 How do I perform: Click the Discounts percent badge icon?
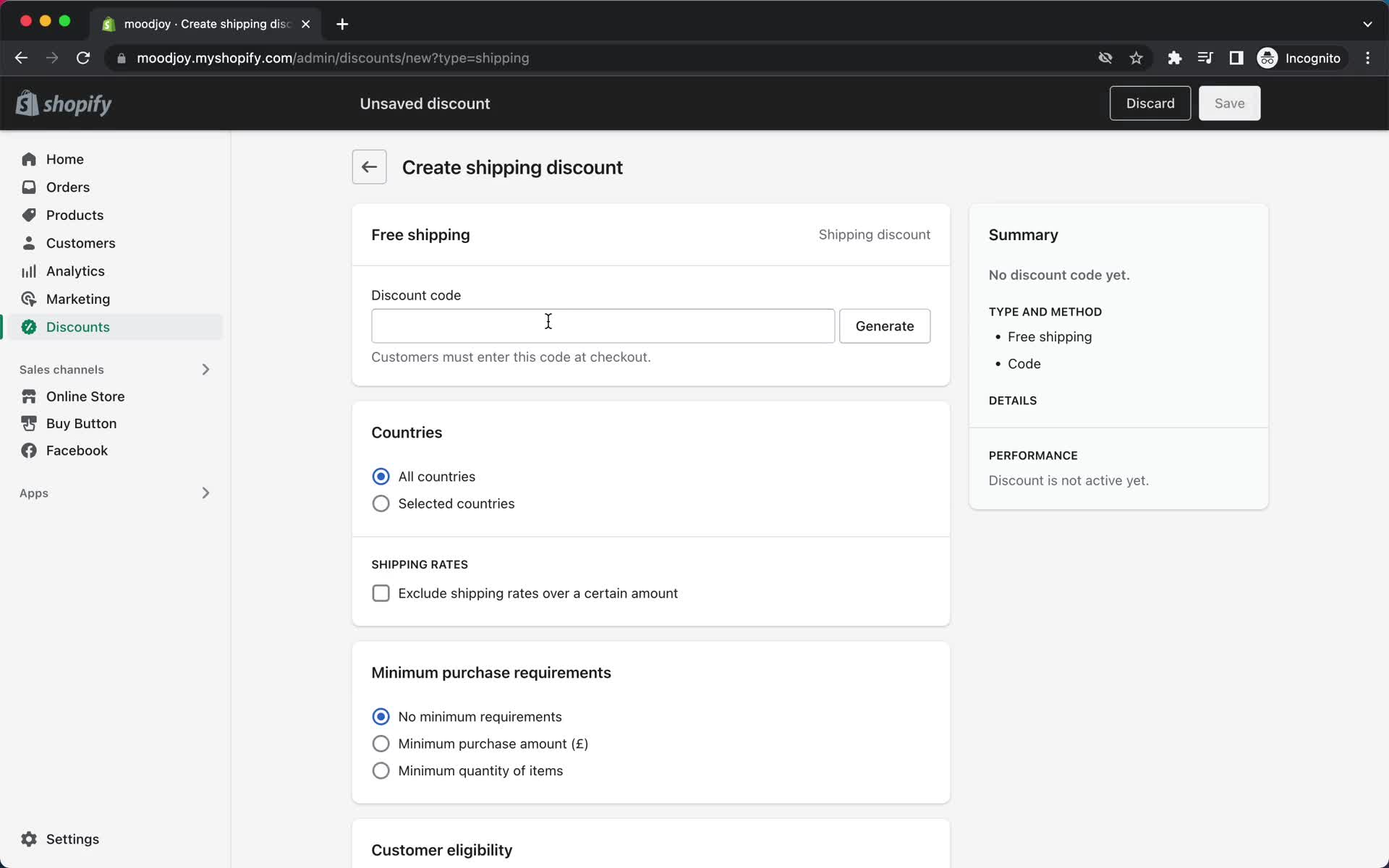[x=29, y=327]
